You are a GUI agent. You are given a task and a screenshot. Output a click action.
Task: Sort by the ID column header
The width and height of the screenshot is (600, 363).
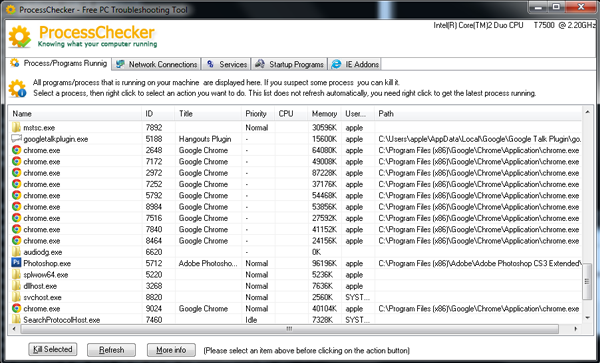(x=158, y=114)
